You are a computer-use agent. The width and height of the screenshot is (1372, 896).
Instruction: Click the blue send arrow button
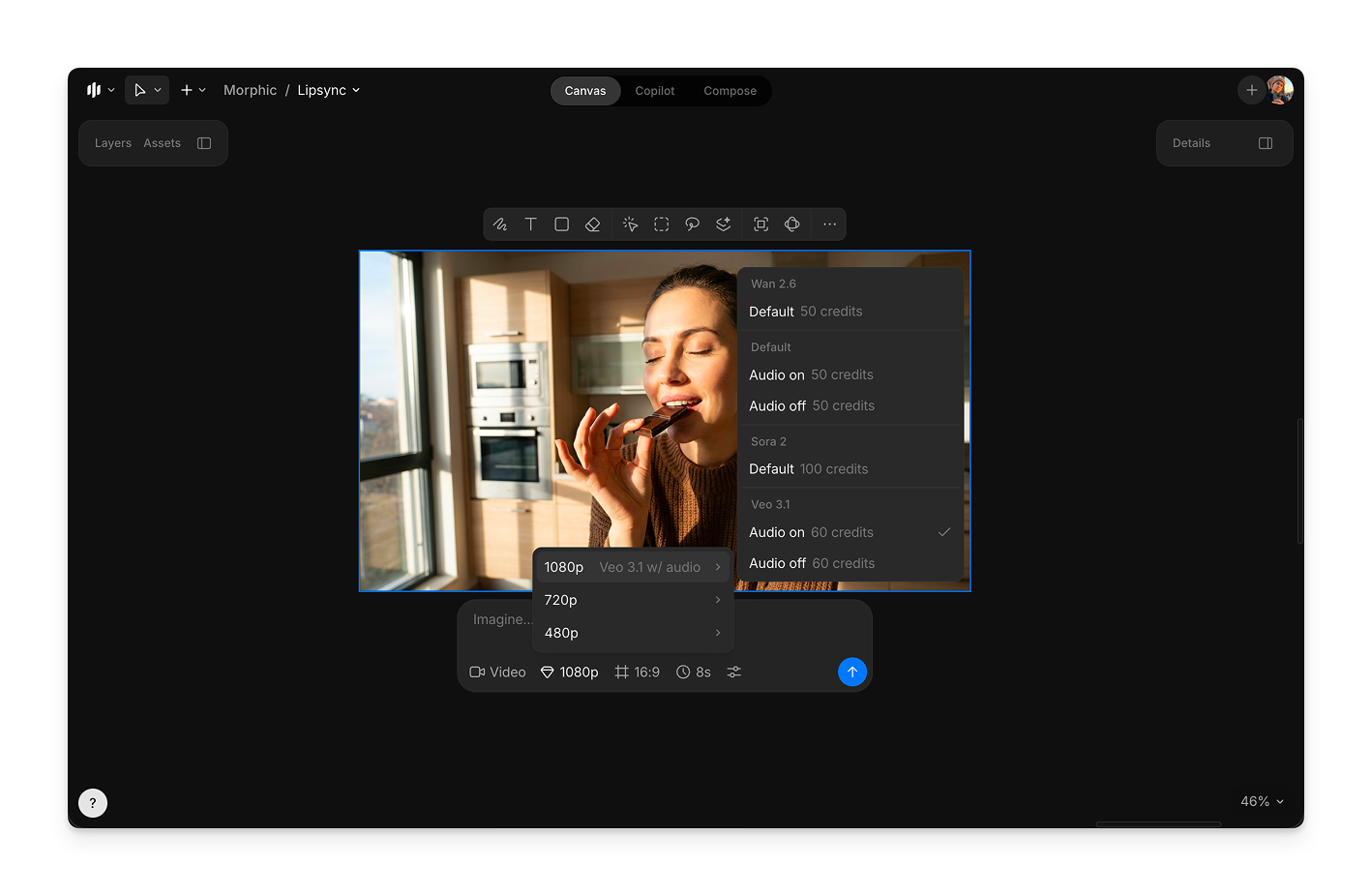coord(851,672)
